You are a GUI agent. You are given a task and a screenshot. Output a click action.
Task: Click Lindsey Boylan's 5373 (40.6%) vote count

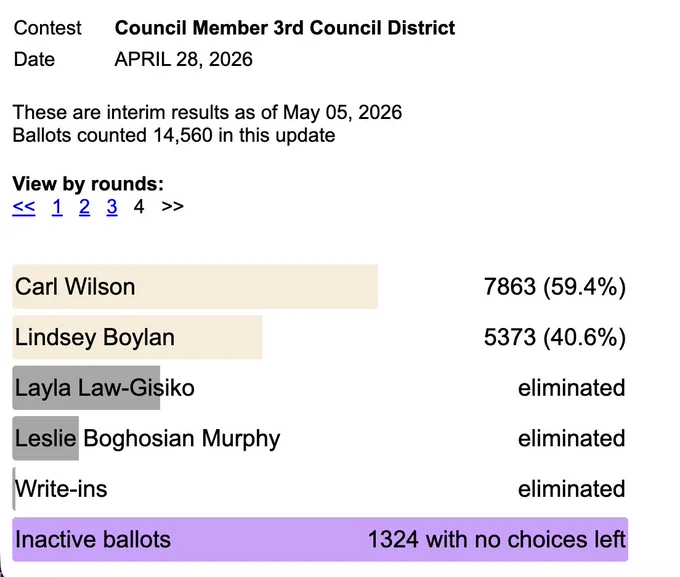(x=555, y=337)
